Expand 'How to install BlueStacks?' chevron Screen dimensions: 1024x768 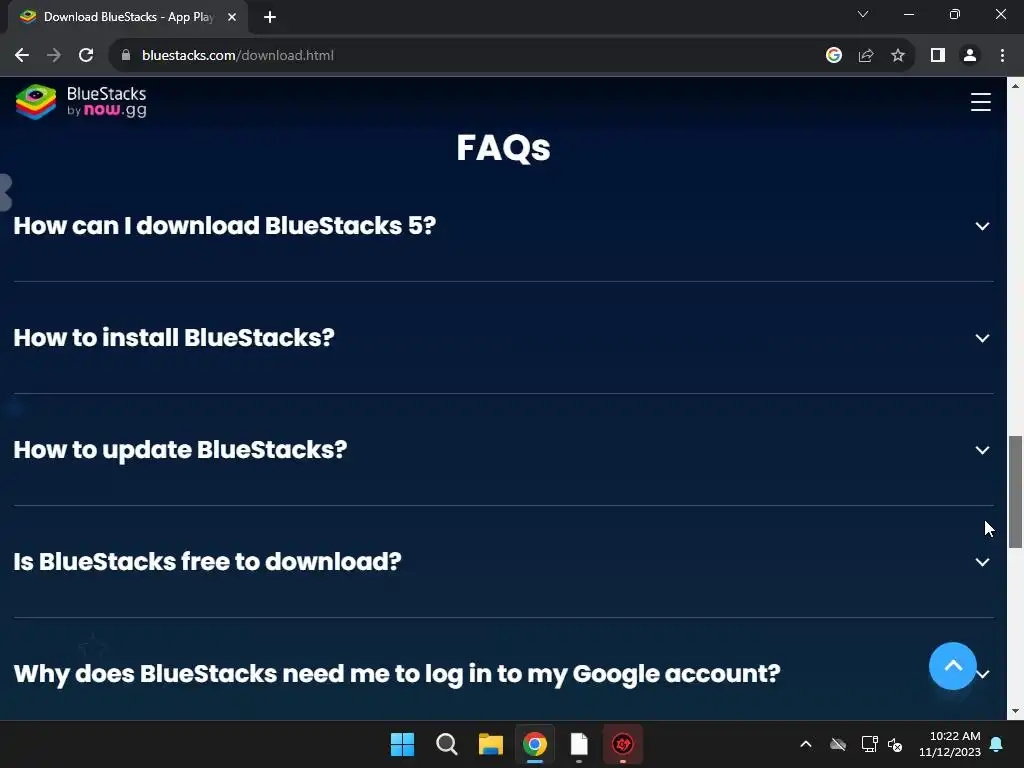(x=982, y=338)
